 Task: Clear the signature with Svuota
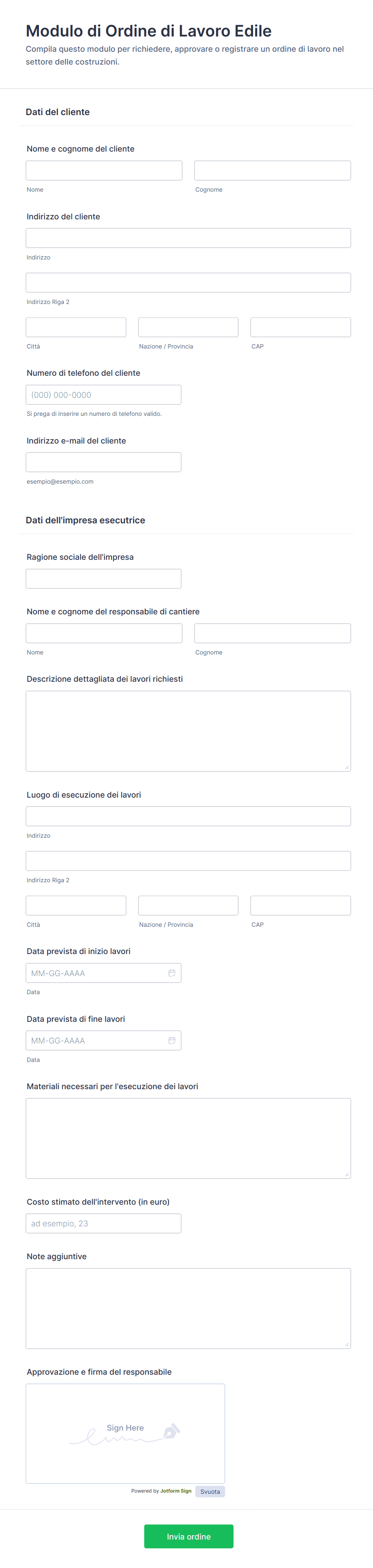(x=210, y=1491)
